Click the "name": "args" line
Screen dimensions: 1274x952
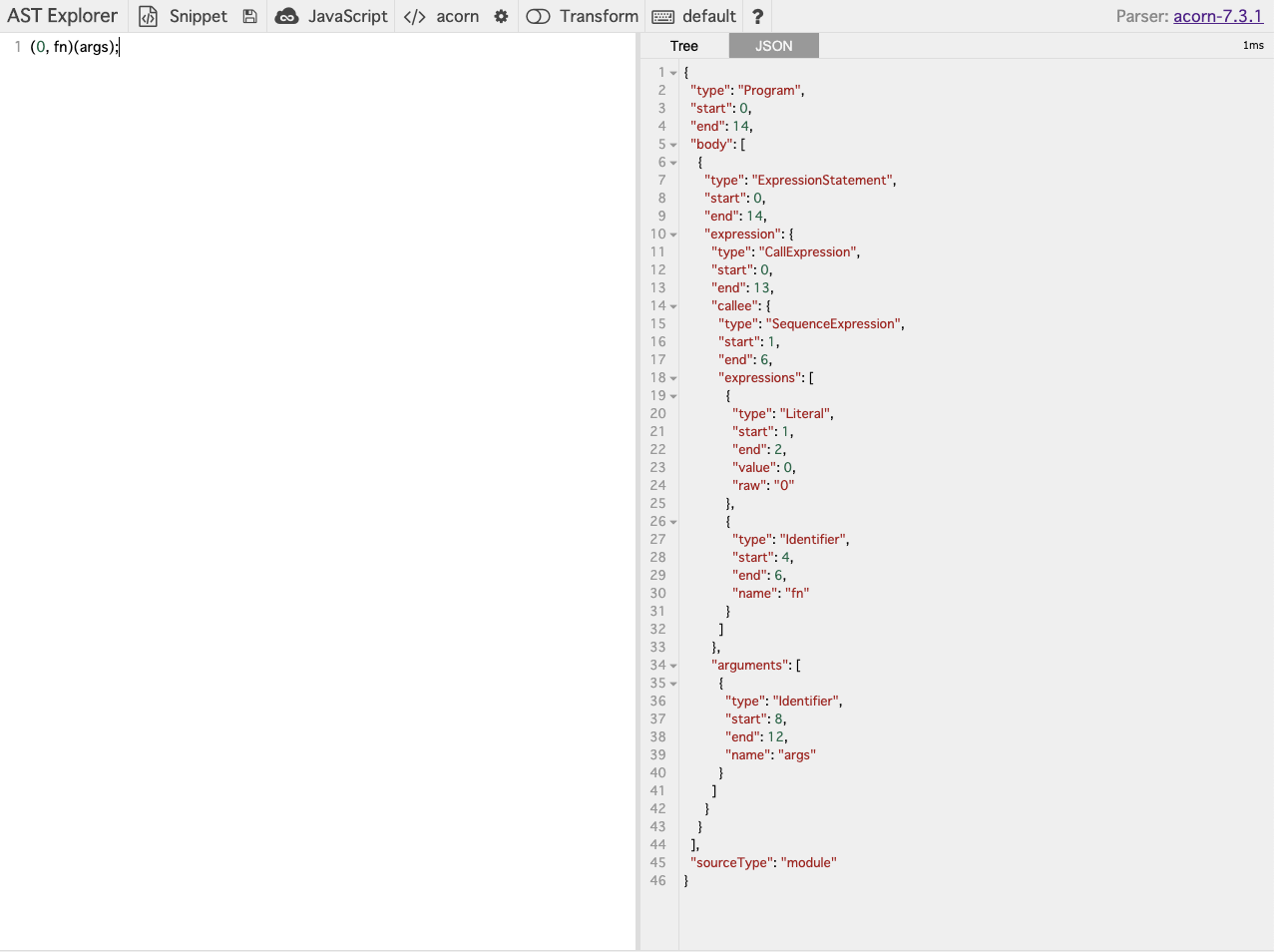770,754
